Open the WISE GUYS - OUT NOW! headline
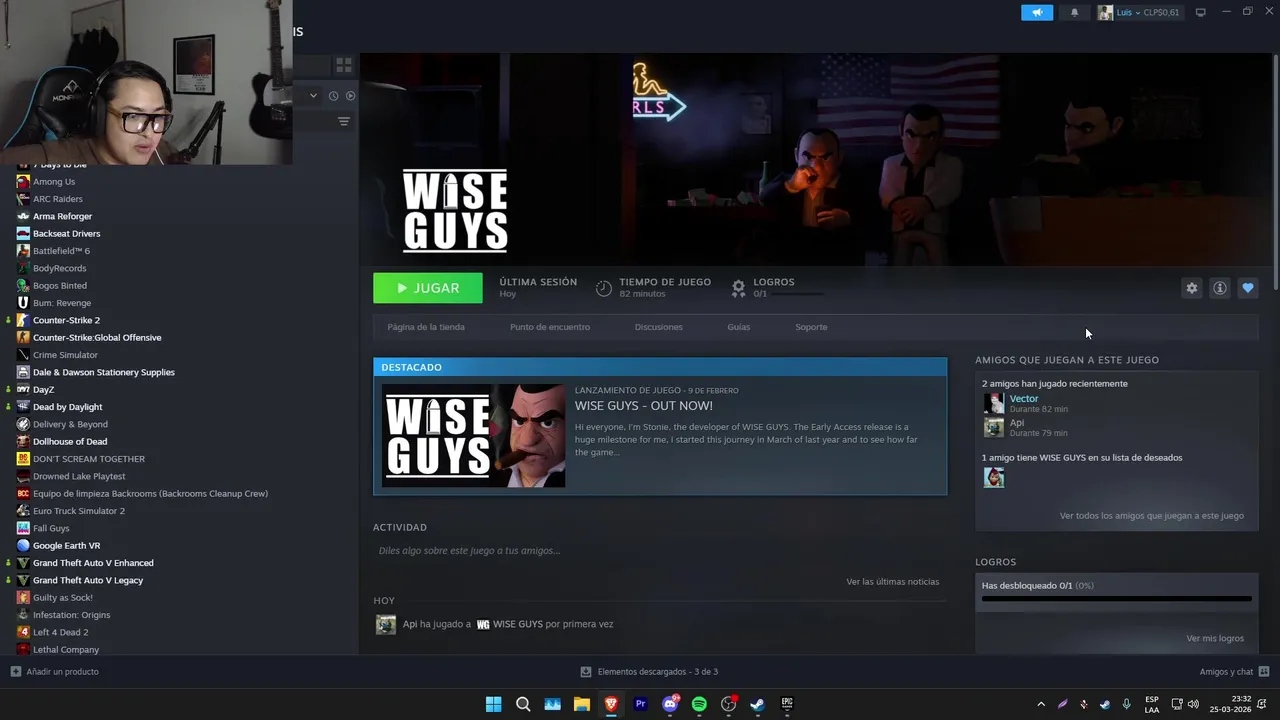This screenshot has height=720, width=1280. coord(644,406)
